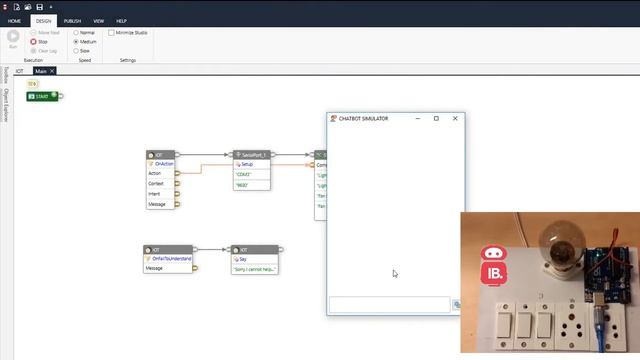The height and width of the screenshot is (360, 640).
Task: Minimize the Chatbot Simulator window
Action: pyautogui.click(x=418, y=118)
